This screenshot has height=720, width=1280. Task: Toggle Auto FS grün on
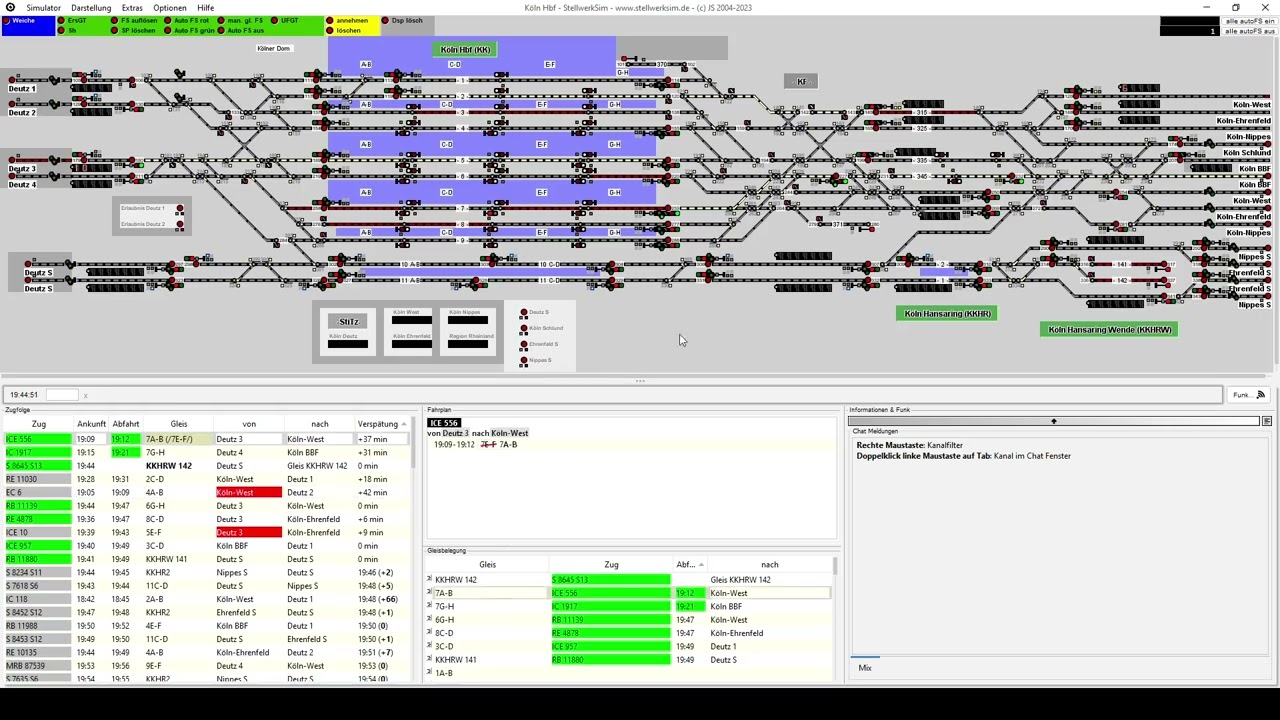tap(168, 31)
